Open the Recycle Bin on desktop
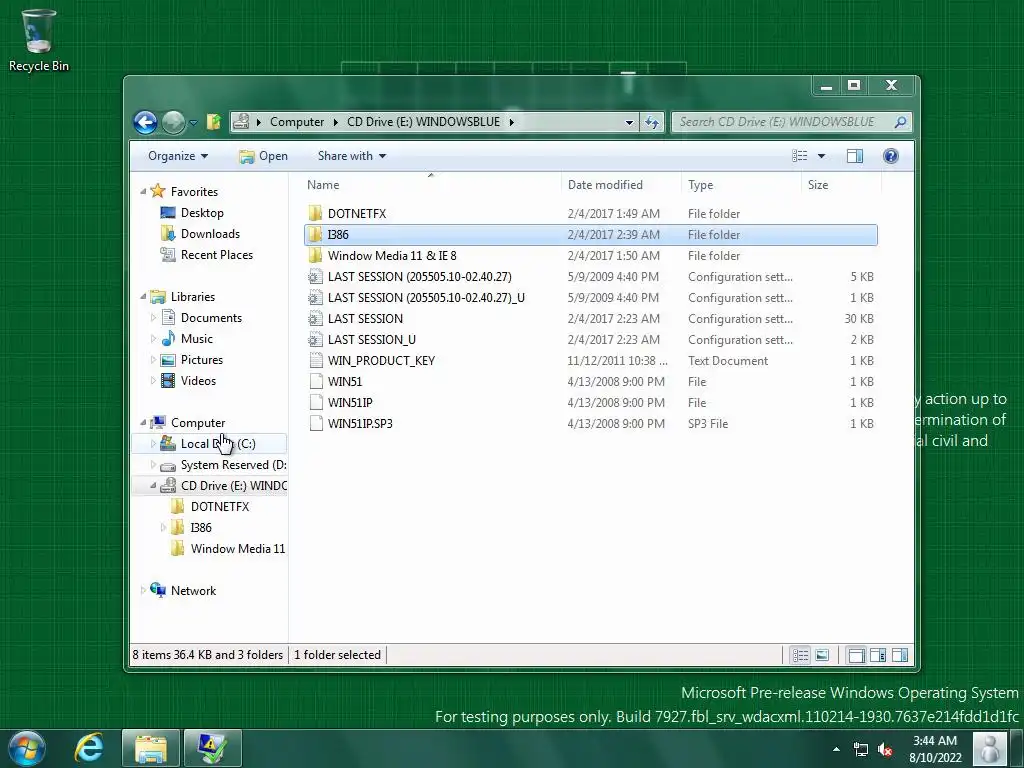 point(38,40)
